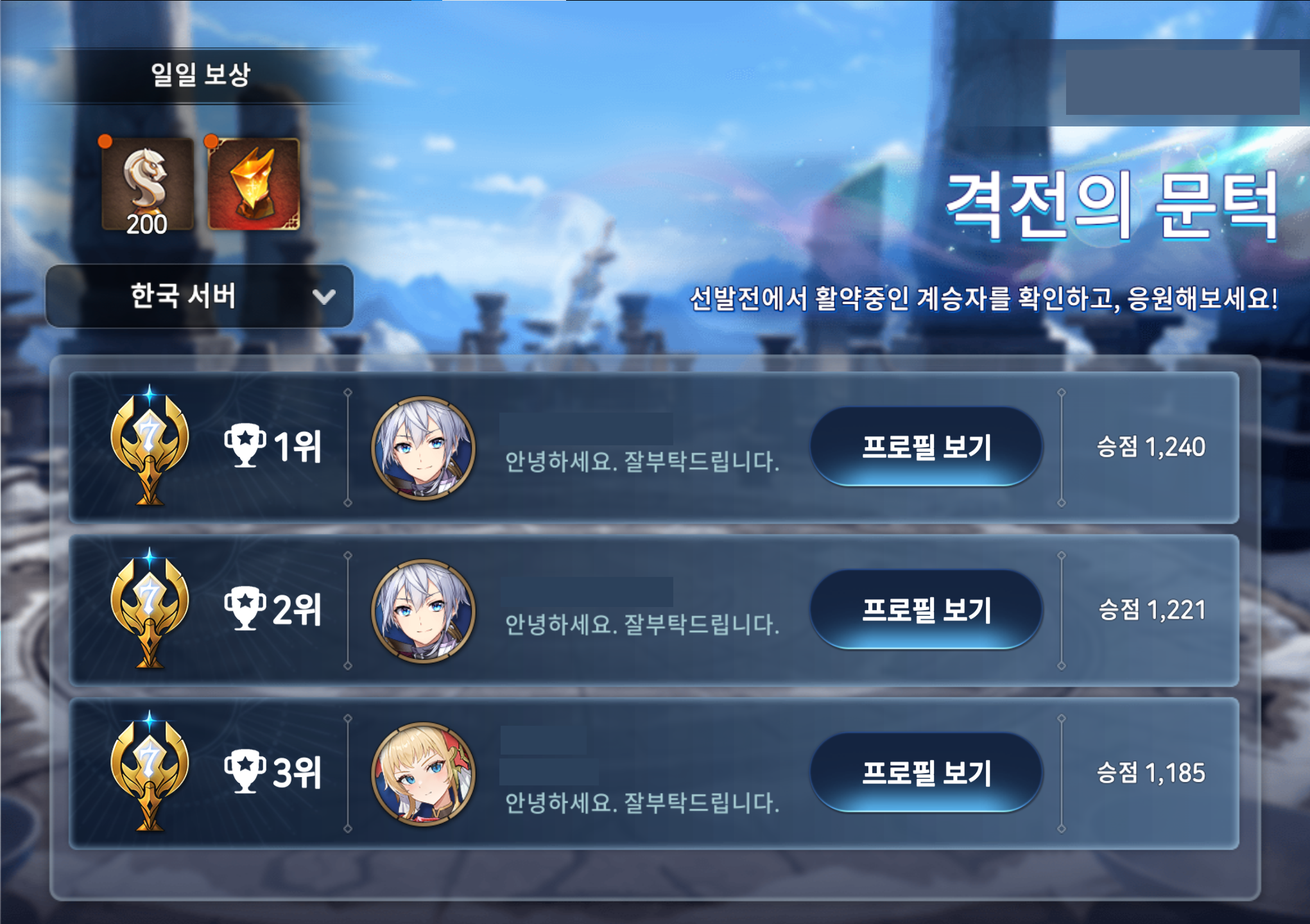Screen dimensions: 1310x924
Task: Select the 일일 보상 header tab
Action: pyautogui.click(x=200, y=74)
